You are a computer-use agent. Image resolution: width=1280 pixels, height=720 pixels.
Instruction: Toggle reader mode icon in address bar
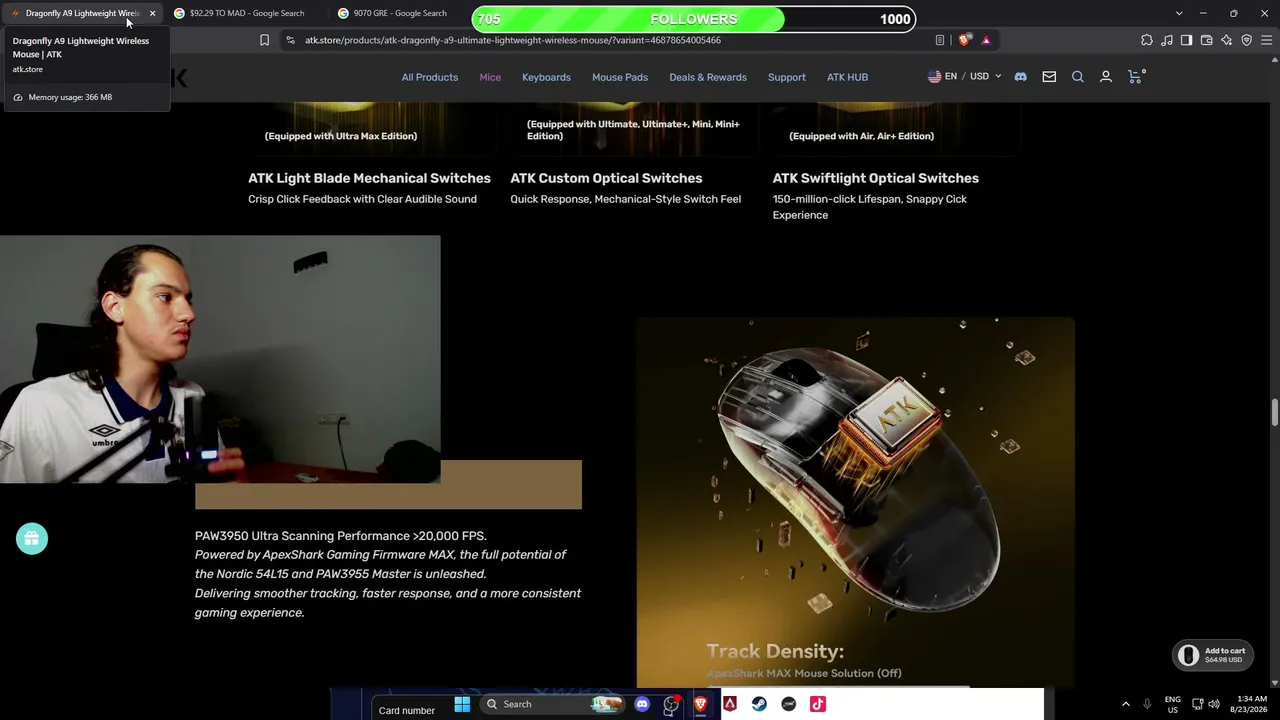[x=940, y=40]
